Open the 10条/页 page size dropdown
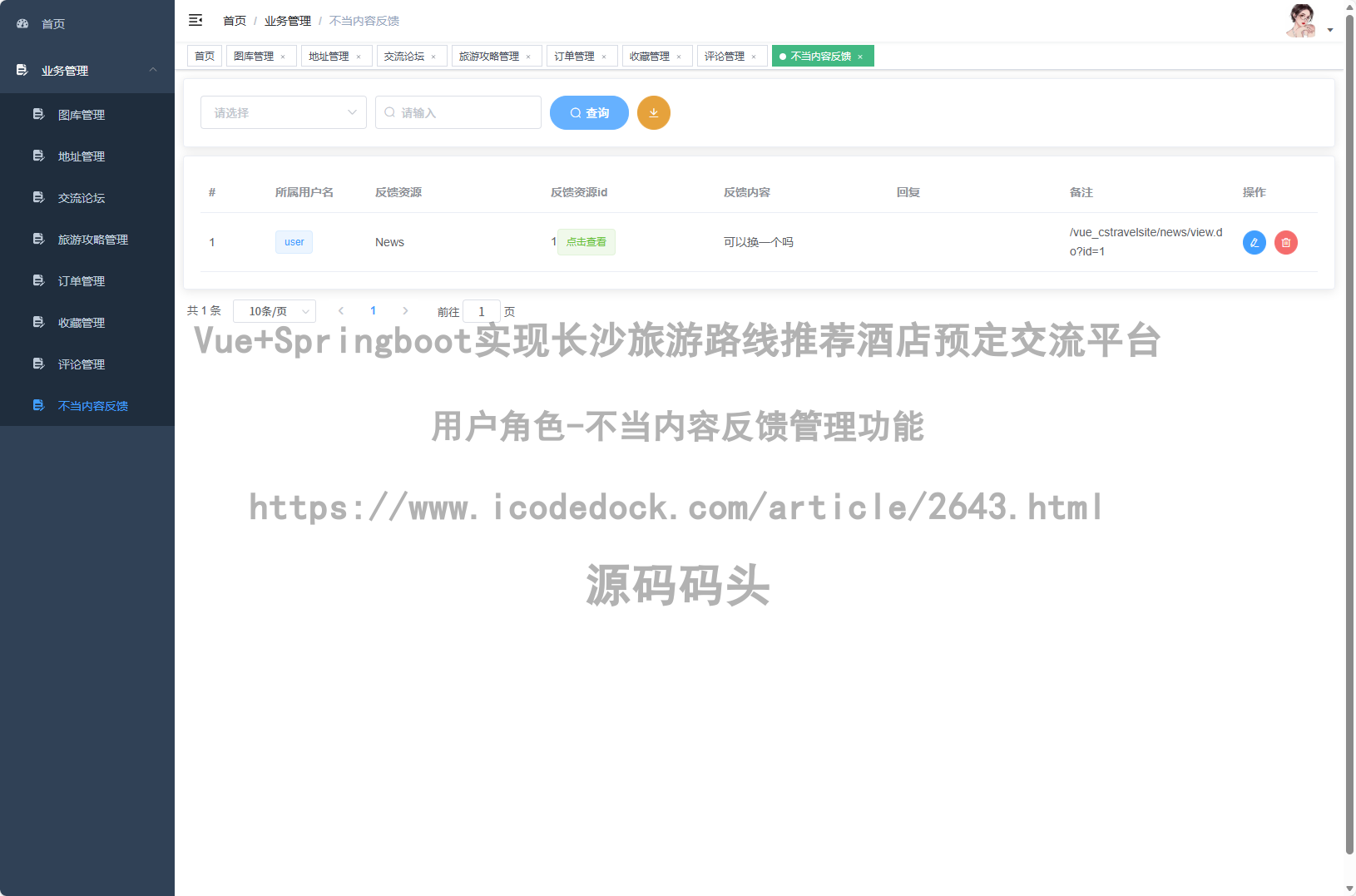 coord(275,310)
